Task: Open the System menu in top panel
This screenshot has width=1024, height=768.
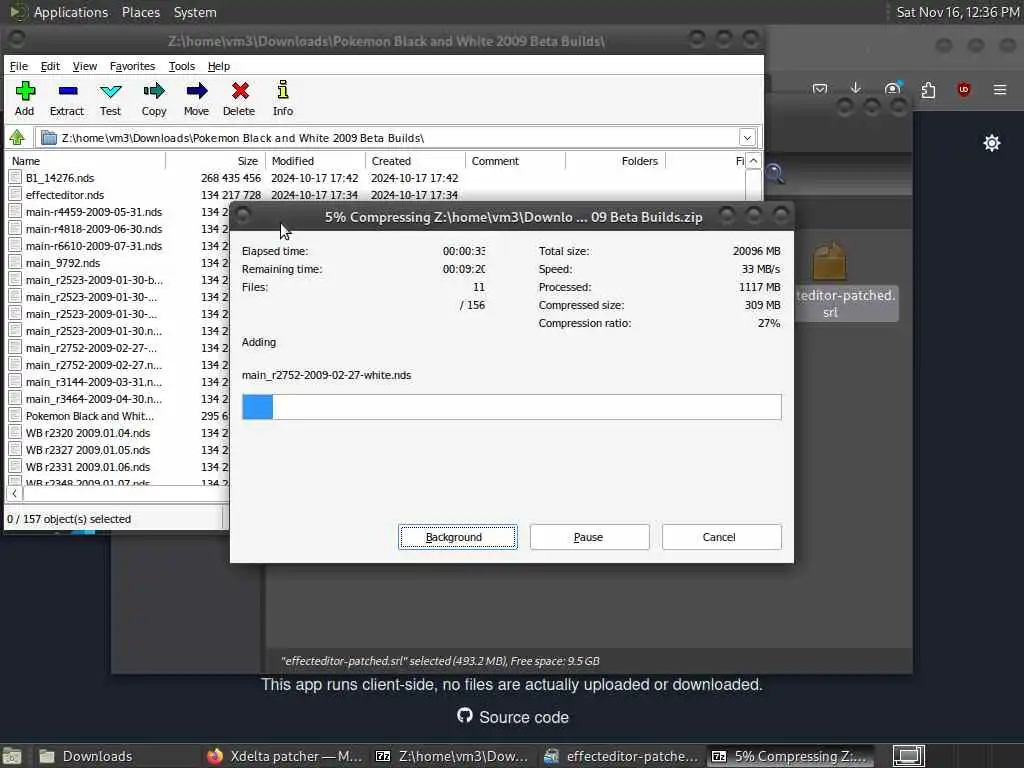Action: point(195,12)
